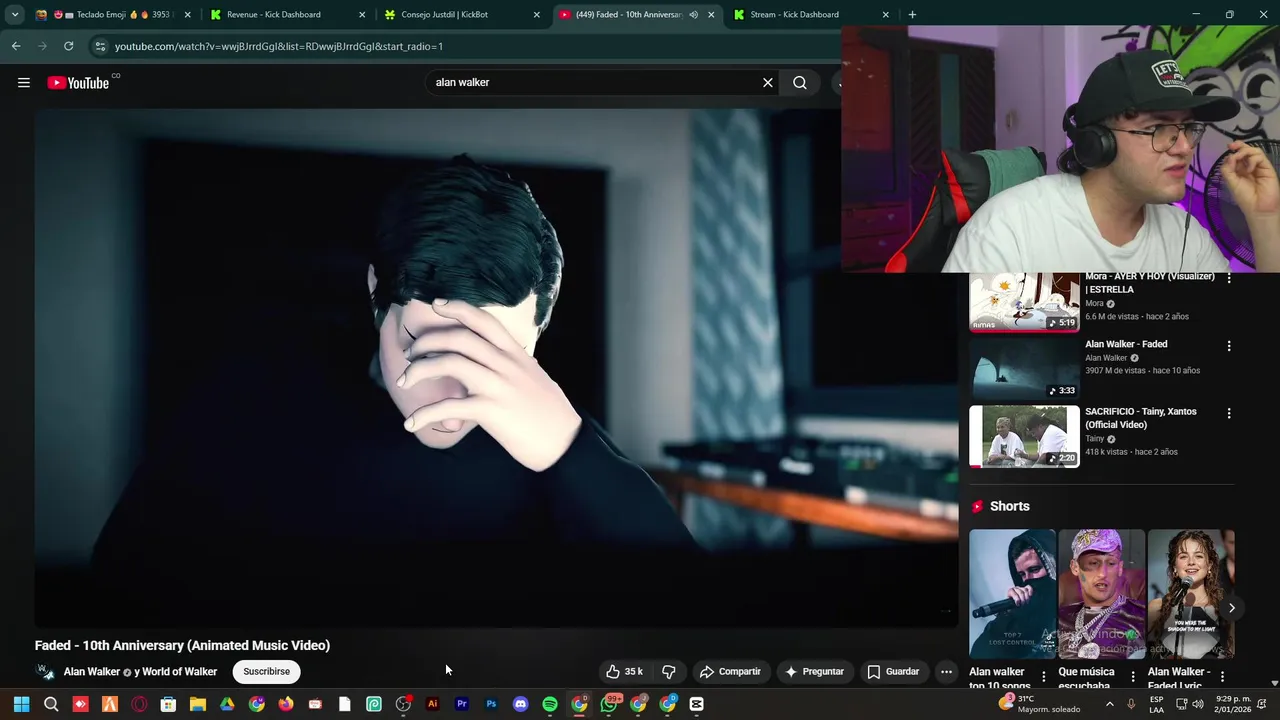Open OBS Studio from taskbar
This screenshot has width=1280, height=720.
[x=403, y=705]
